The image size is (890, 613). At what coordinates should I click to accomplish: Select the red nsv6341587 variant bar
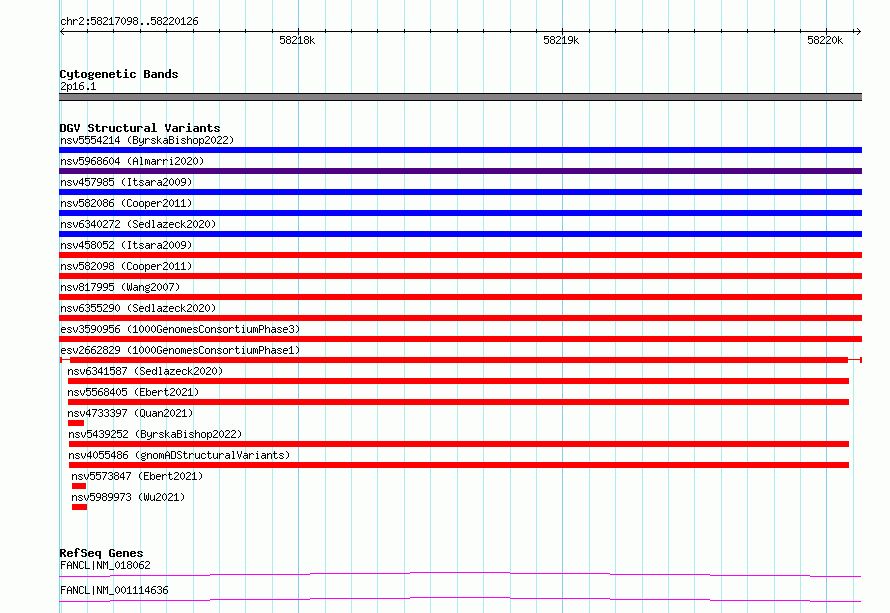pos(458,381)
